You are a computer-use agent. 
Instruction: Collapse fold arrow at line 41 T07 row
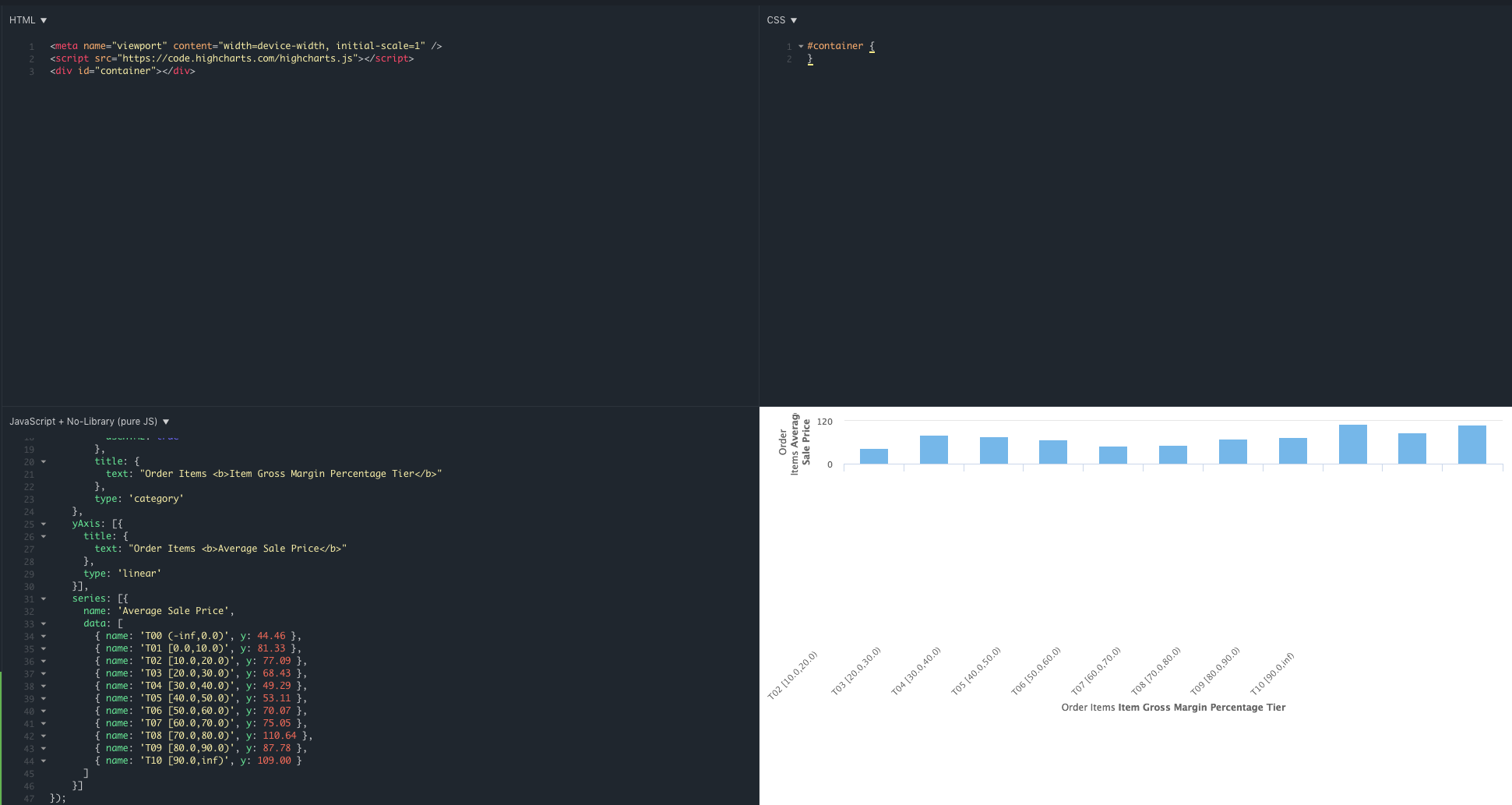pyautogui.click(x=44, y=724)
